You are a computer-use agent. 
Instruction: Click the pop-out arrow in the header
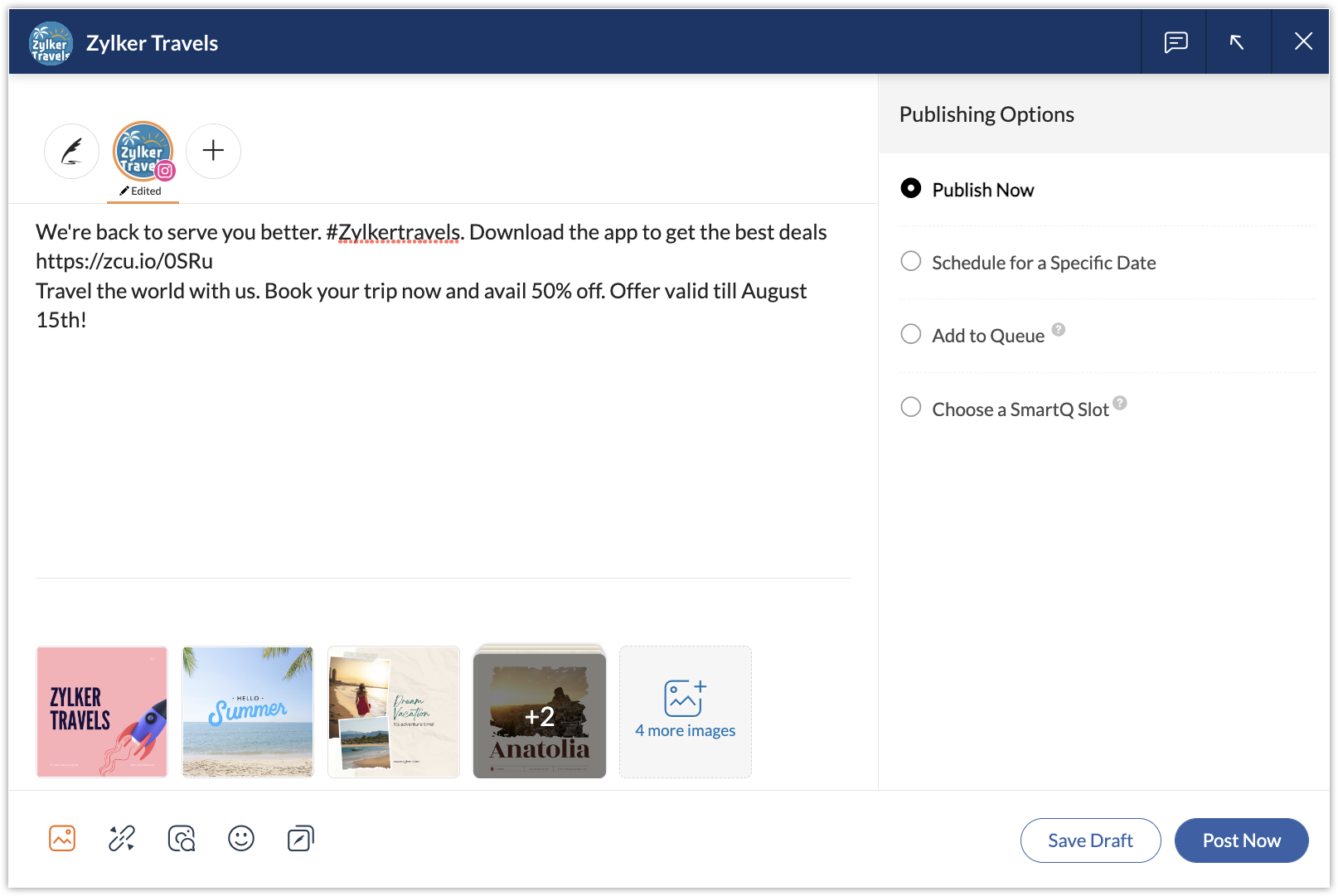click(x=1237, y=41)
